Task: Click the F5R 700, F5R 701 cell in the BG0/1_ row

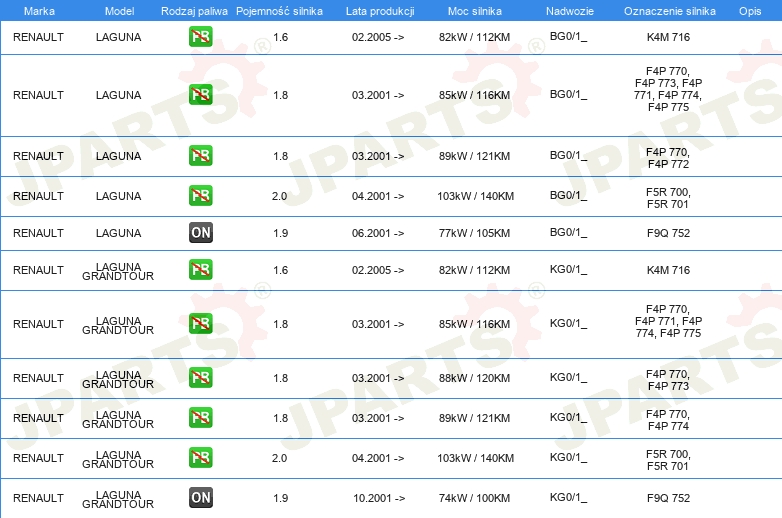Action: (668, 198)
